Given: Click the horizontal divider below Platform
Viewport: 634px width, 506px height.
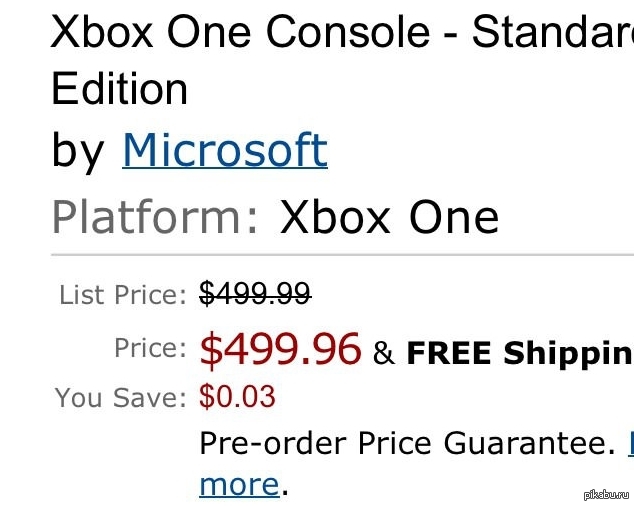Looking at the screenshot, I should pyautogui.click(x=342, y=256).
